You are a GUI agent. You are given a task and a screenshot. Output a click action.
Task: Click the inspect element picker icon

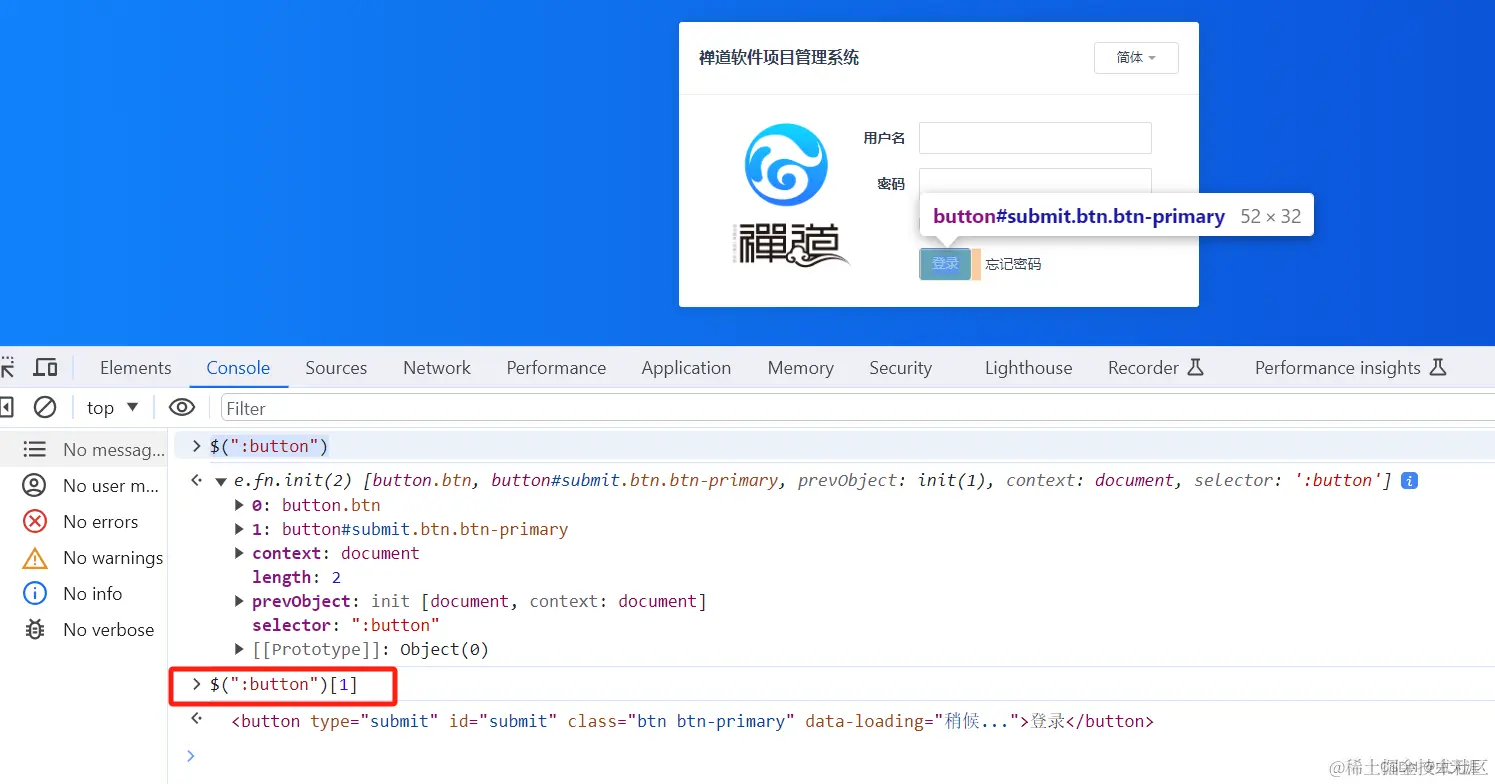tap(7, 367)
